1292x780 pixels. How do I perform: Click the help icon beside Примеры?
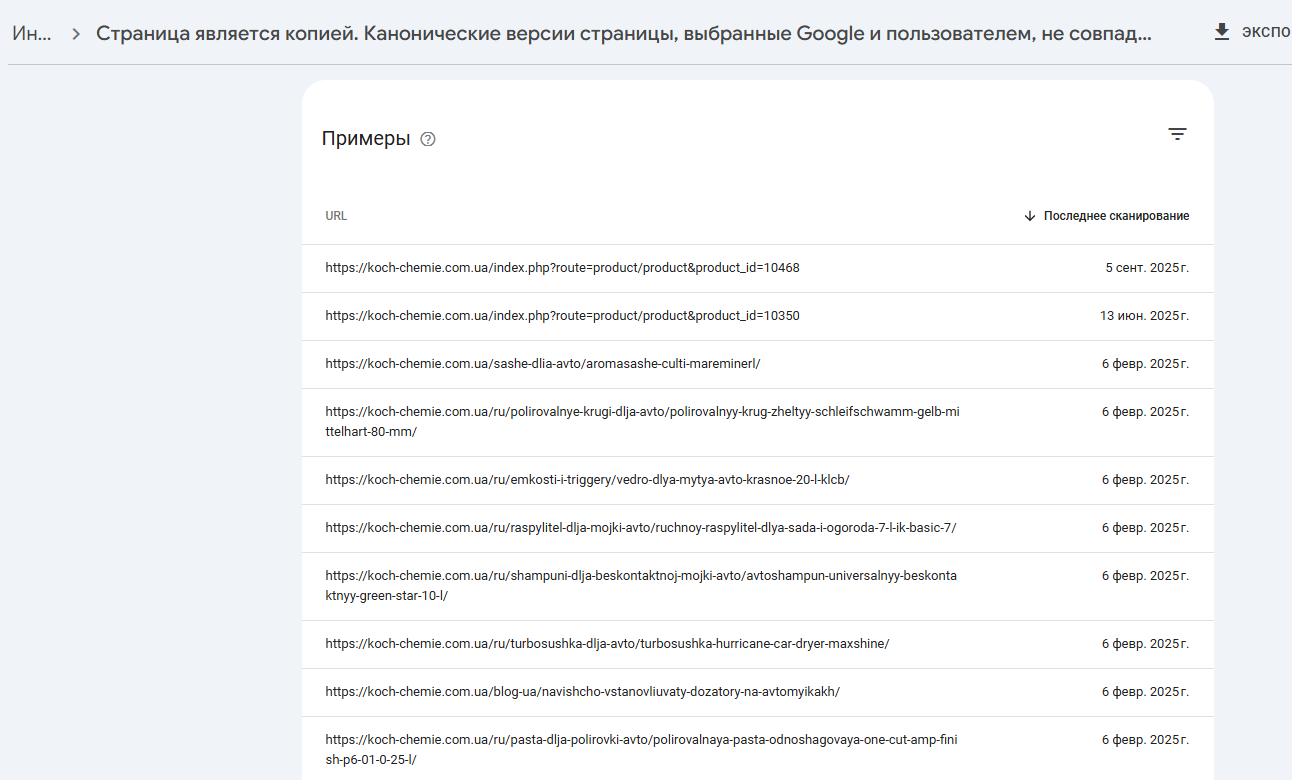[428, 139]
